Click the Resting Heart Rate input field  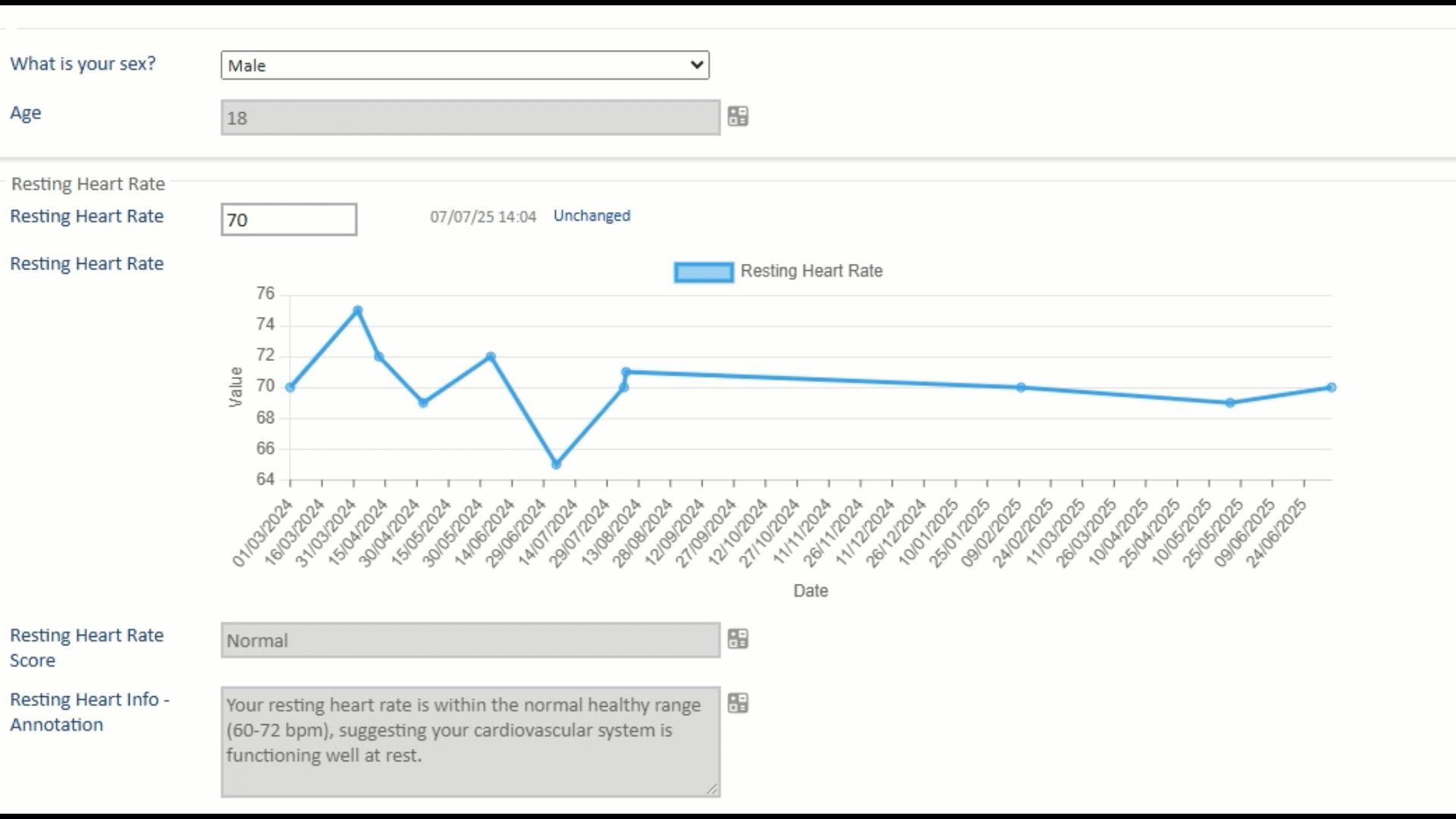pos(288,220)
